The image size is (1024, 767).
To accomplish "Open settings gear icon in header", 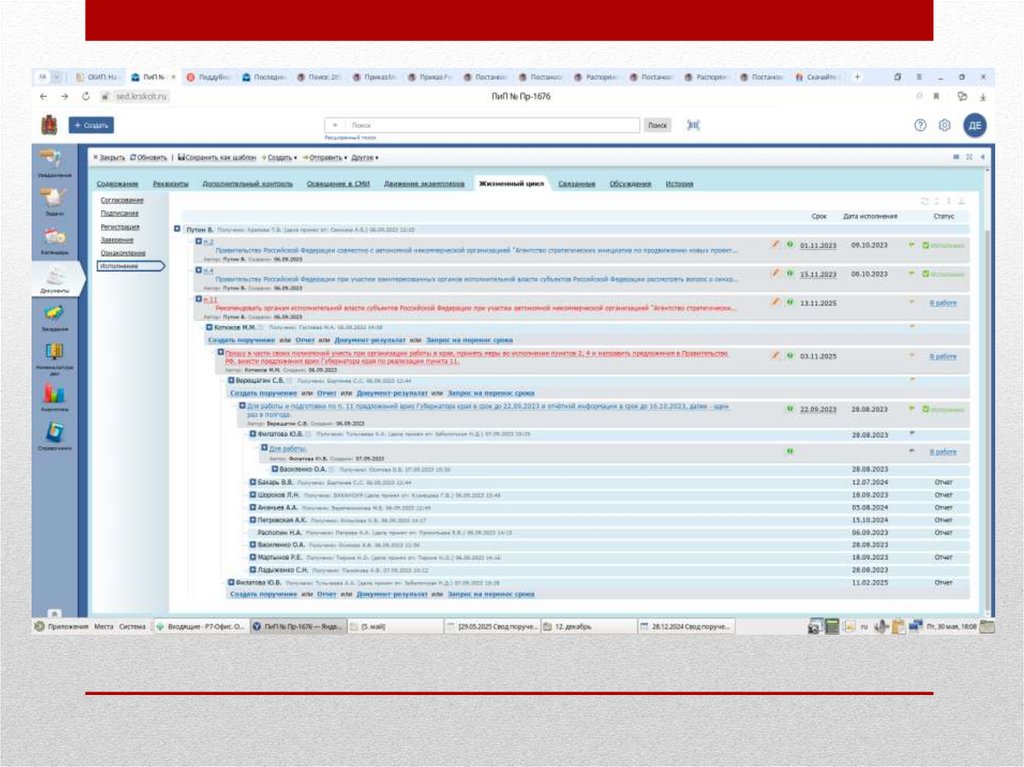I will click(944, 125).
